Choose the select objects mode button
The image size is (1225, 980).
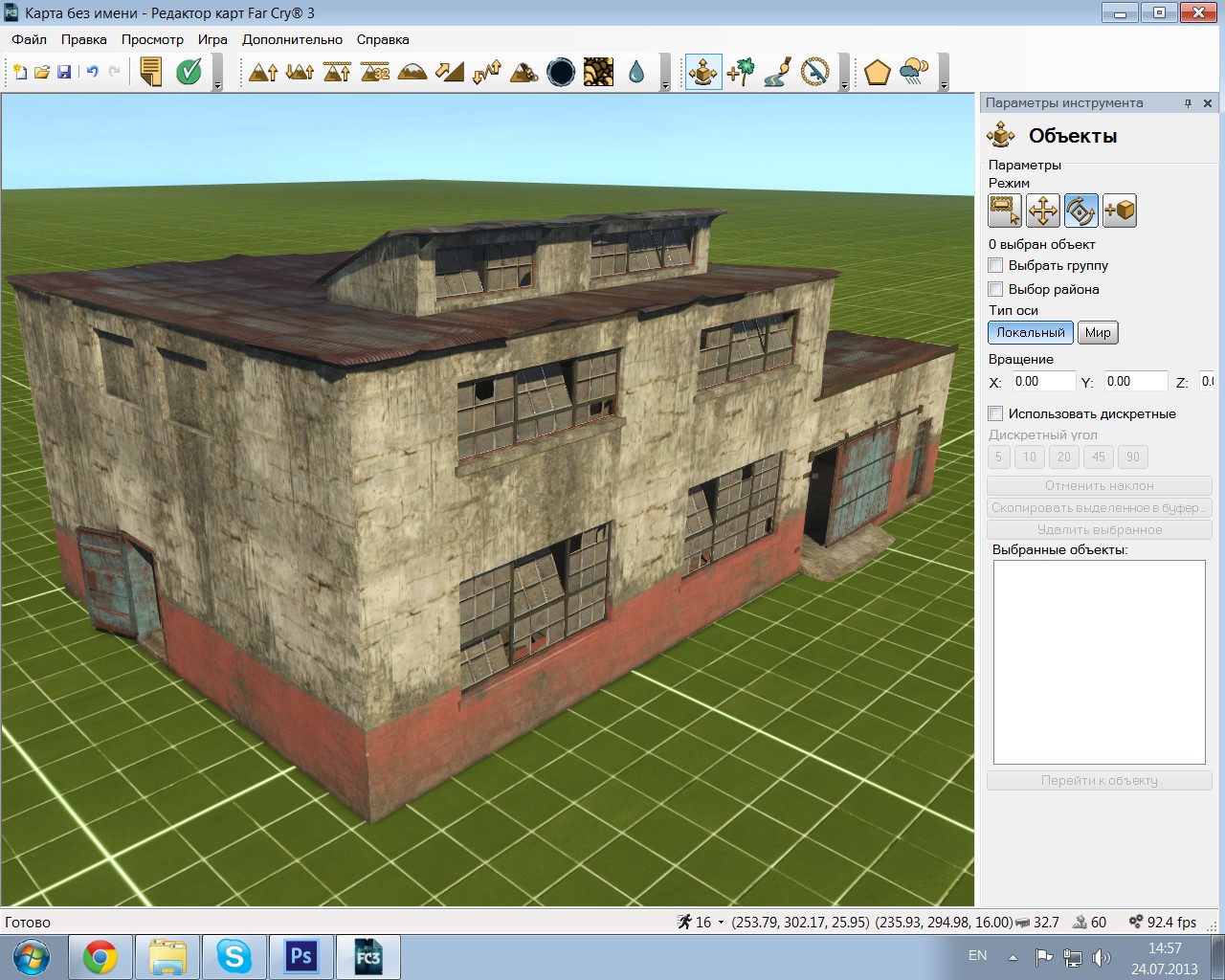click(1005, 211)
